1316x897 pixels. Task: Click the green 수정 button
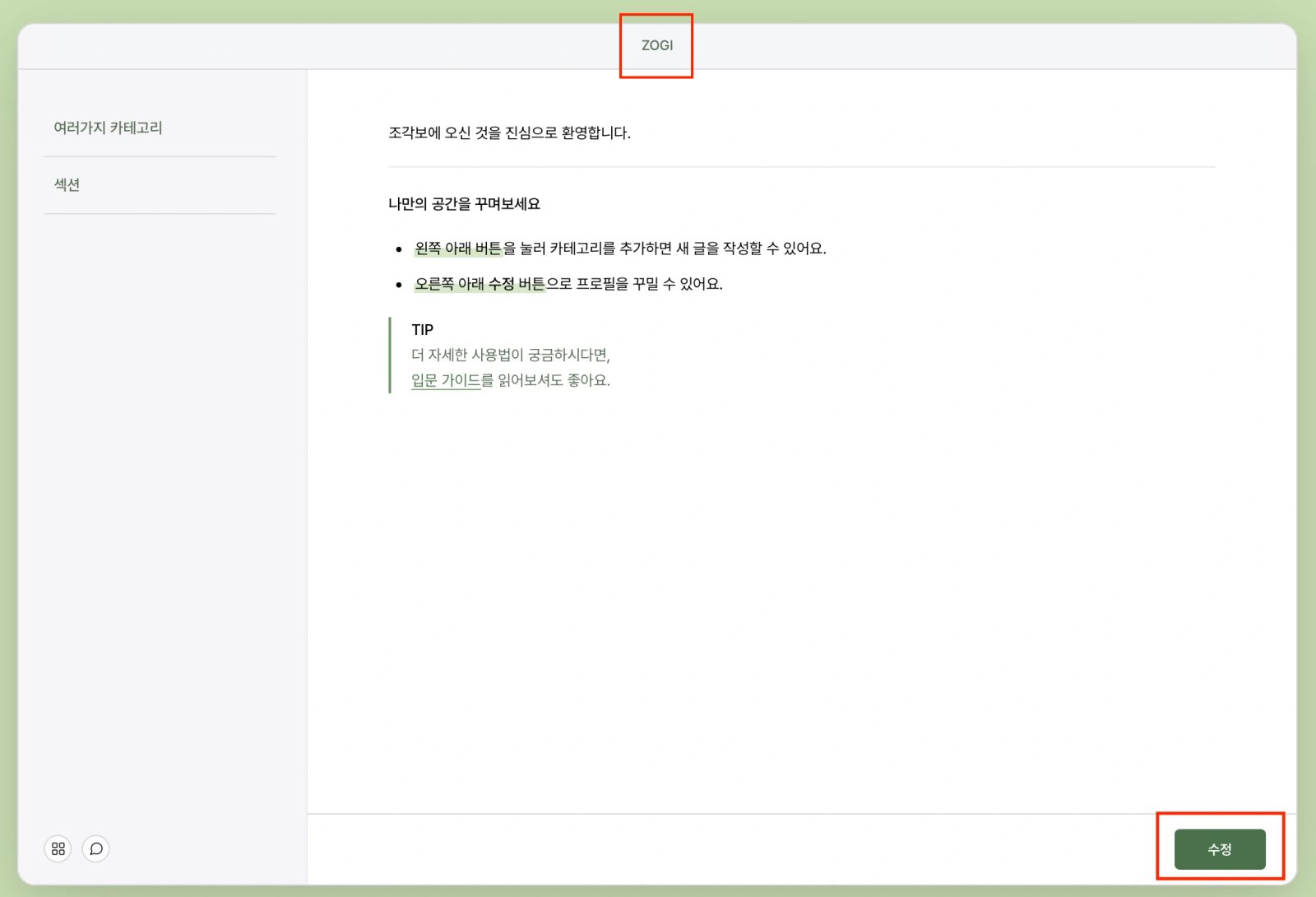pos(1219,849)
